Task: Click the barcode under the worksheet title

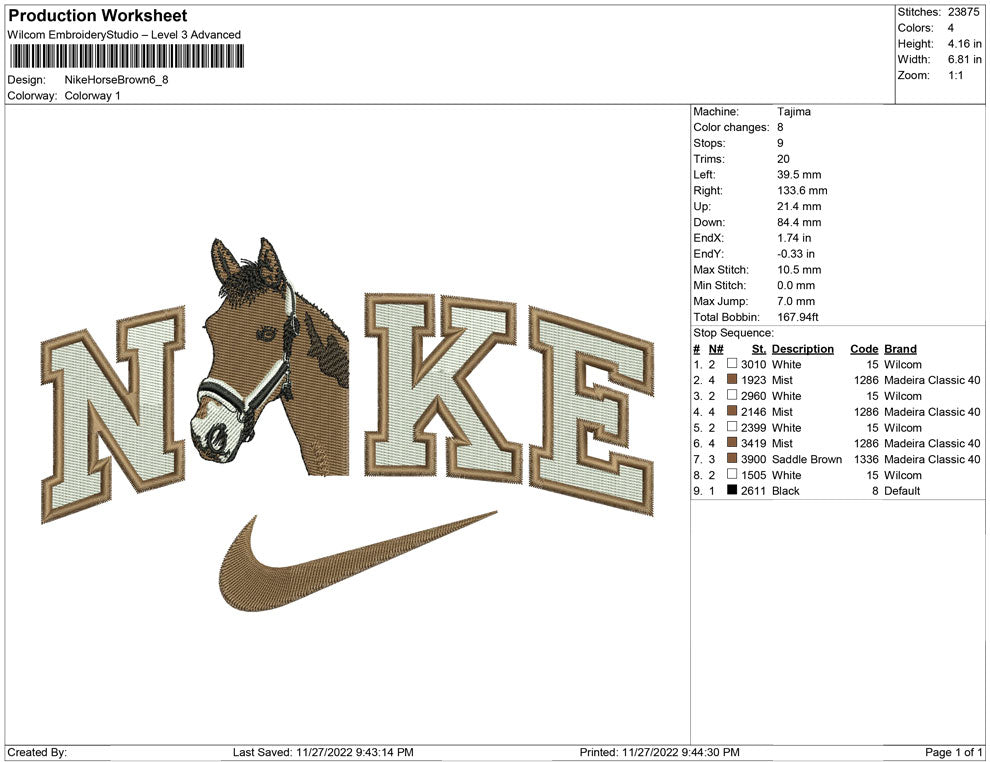Action: point(126,56)
